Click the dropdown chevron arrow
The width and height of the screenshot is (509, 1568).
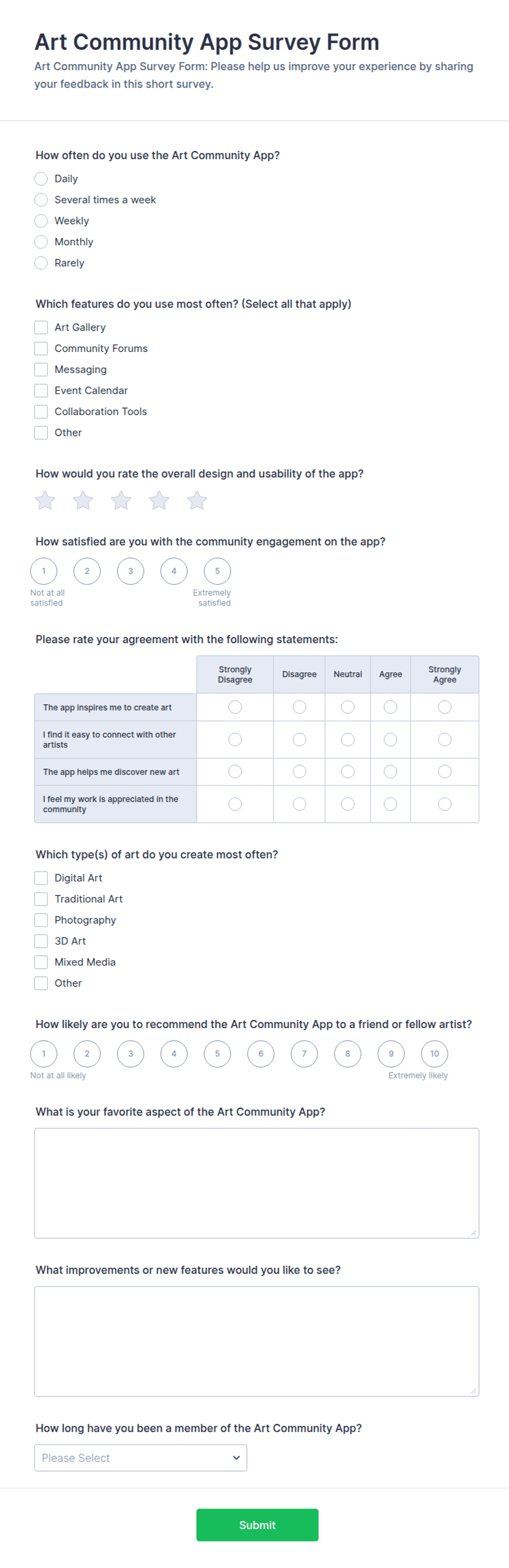[x=236, y=1458]
